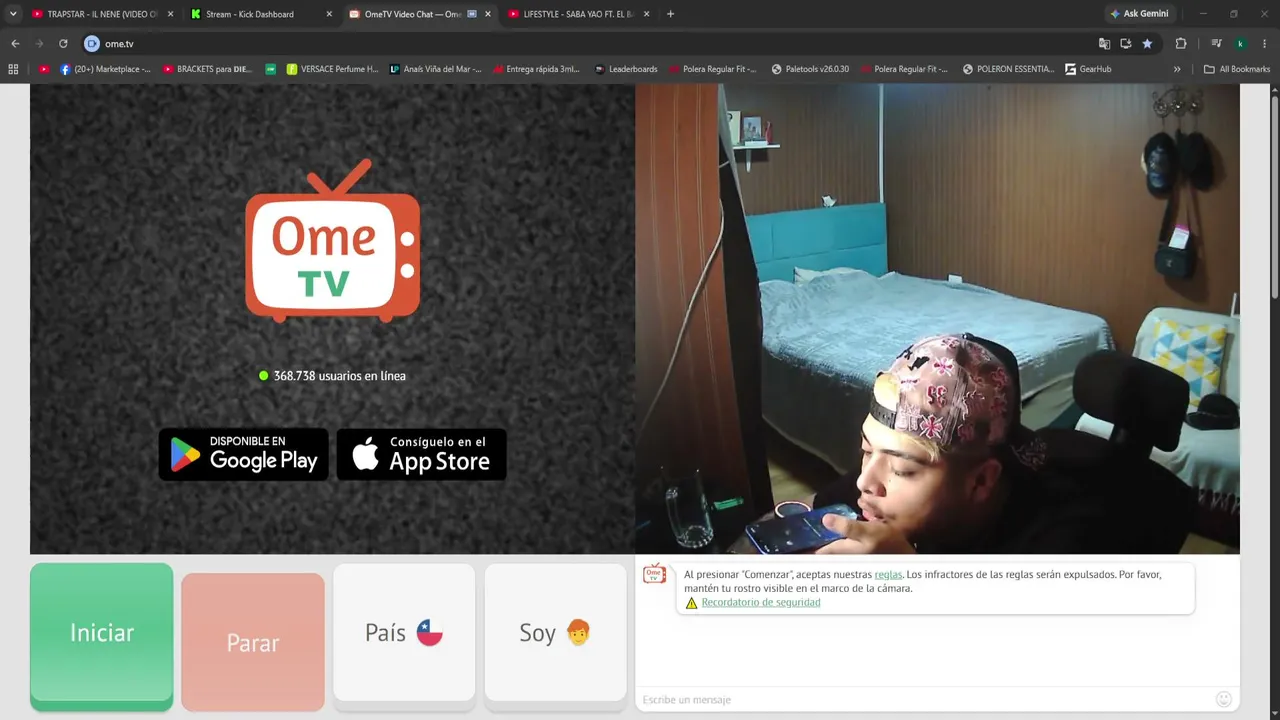
Task: Open a new browser tab
Action: (x=670, y=14)
